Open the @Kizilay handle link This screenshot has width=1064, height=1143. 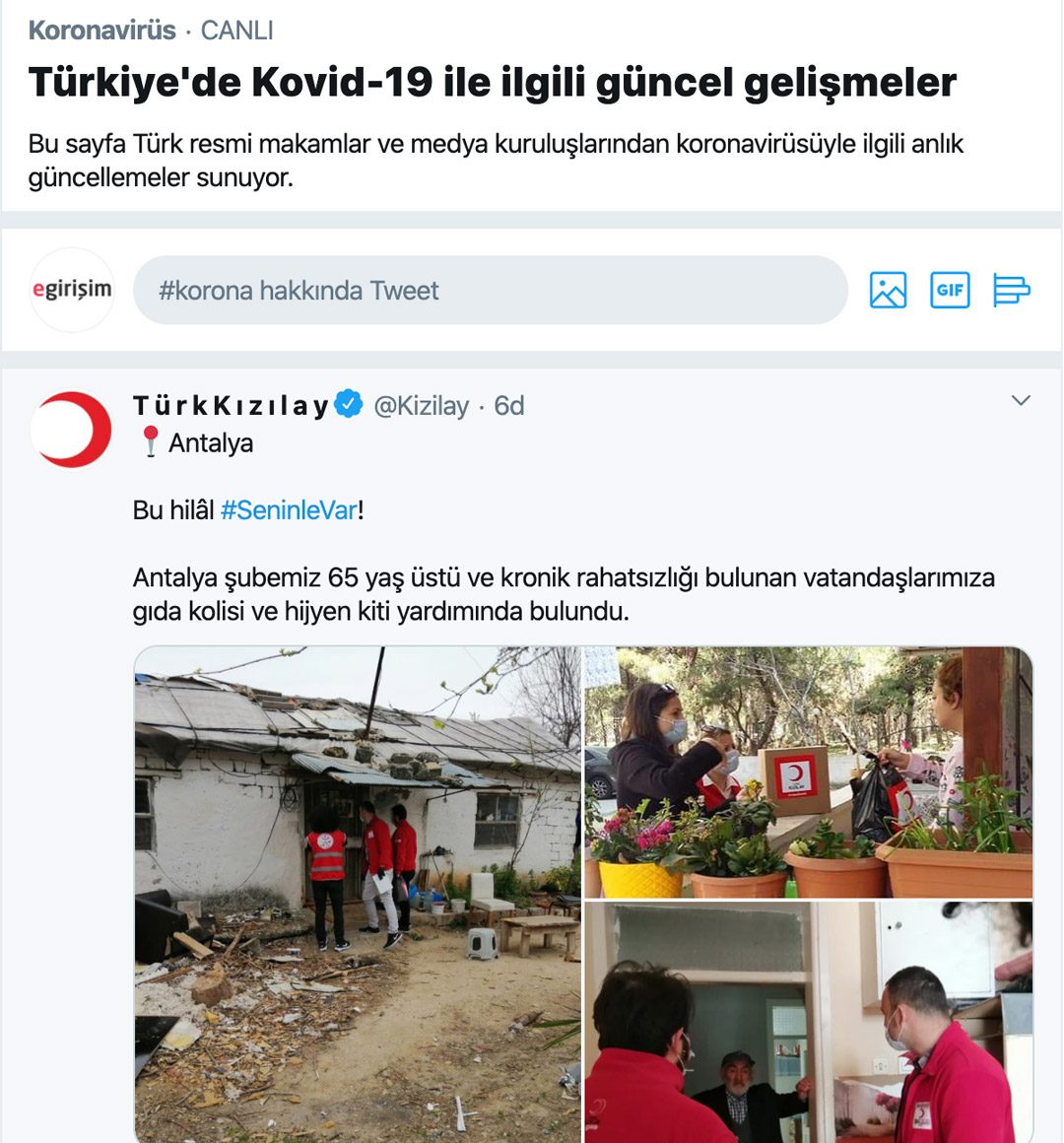pyautogui.click(x=422, y=405)
